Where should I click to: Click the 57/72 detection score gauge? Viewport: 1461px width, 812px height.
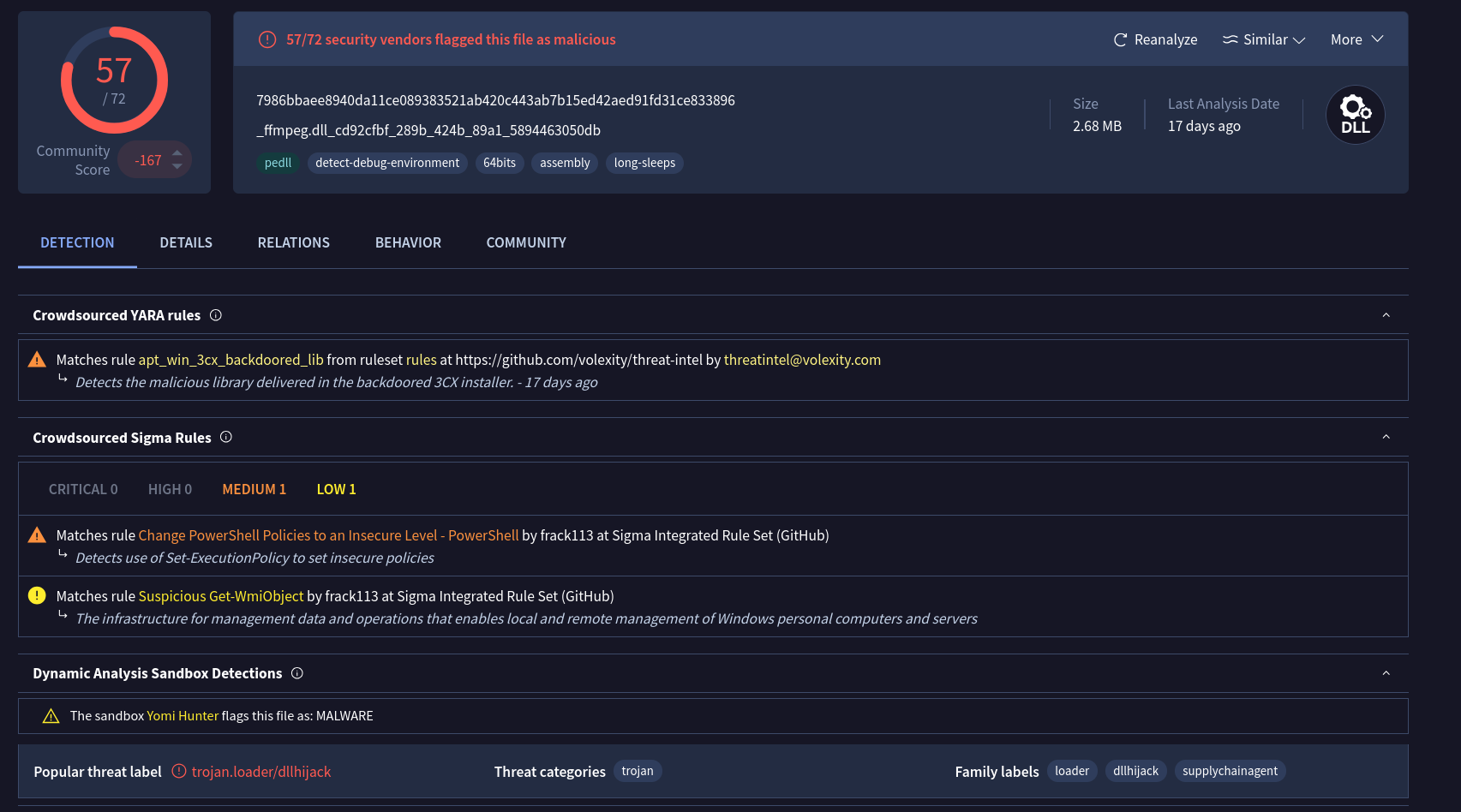point(114,81)
